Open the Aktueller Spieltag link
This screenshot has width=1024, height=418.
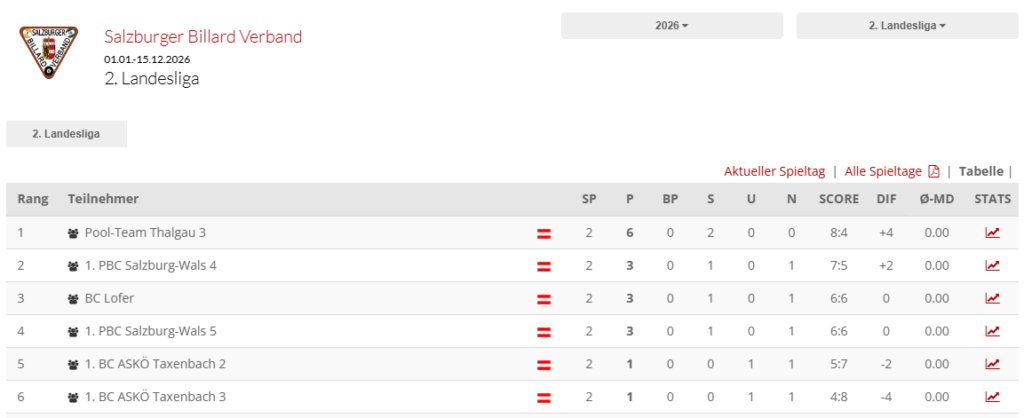click(774, 171)
